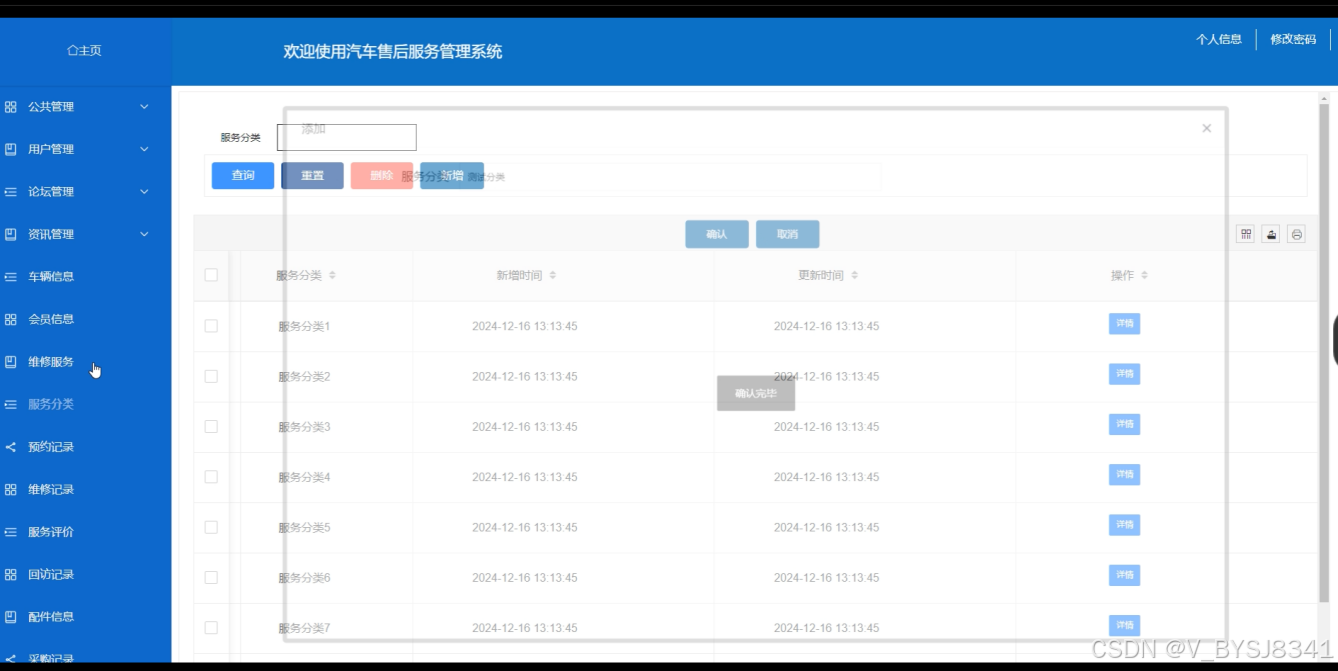Screen dimensions: 1338x671
Task: Click the 服务分类6 cell in the table
Action: coord(304,578)
